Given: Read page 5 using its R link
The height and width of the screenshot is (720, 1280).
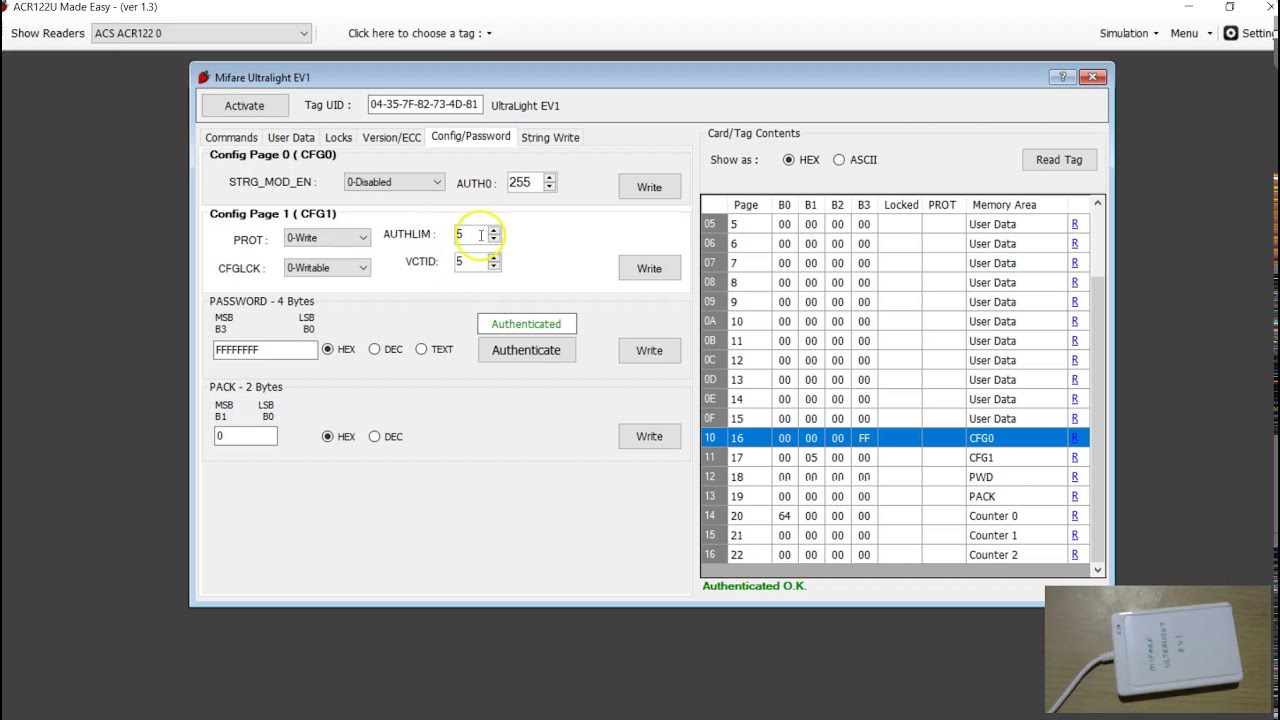Looking at the screenshot, I should click(x=1075, y=224).
